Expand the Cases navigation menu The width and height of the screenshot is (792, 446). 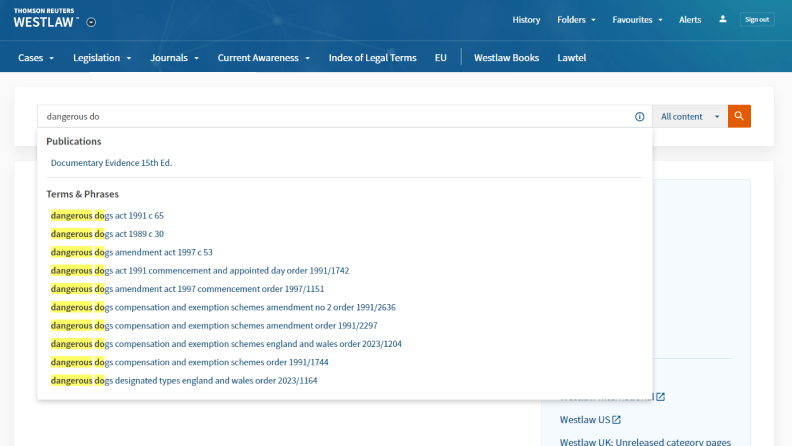click(36, 58)
